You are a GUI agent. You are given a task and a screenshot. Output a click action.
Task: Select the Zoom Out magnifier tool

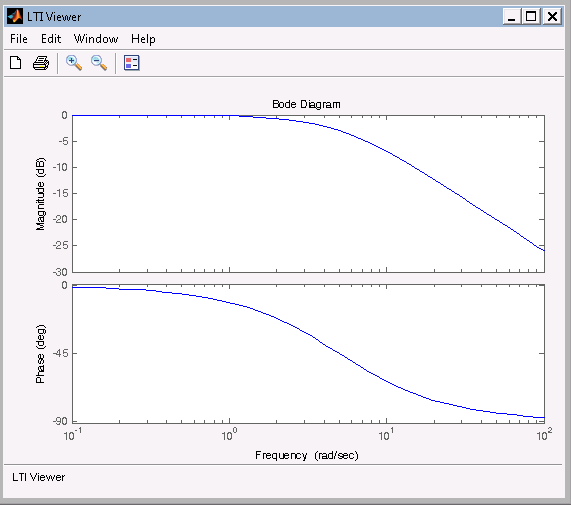(99, 63)
